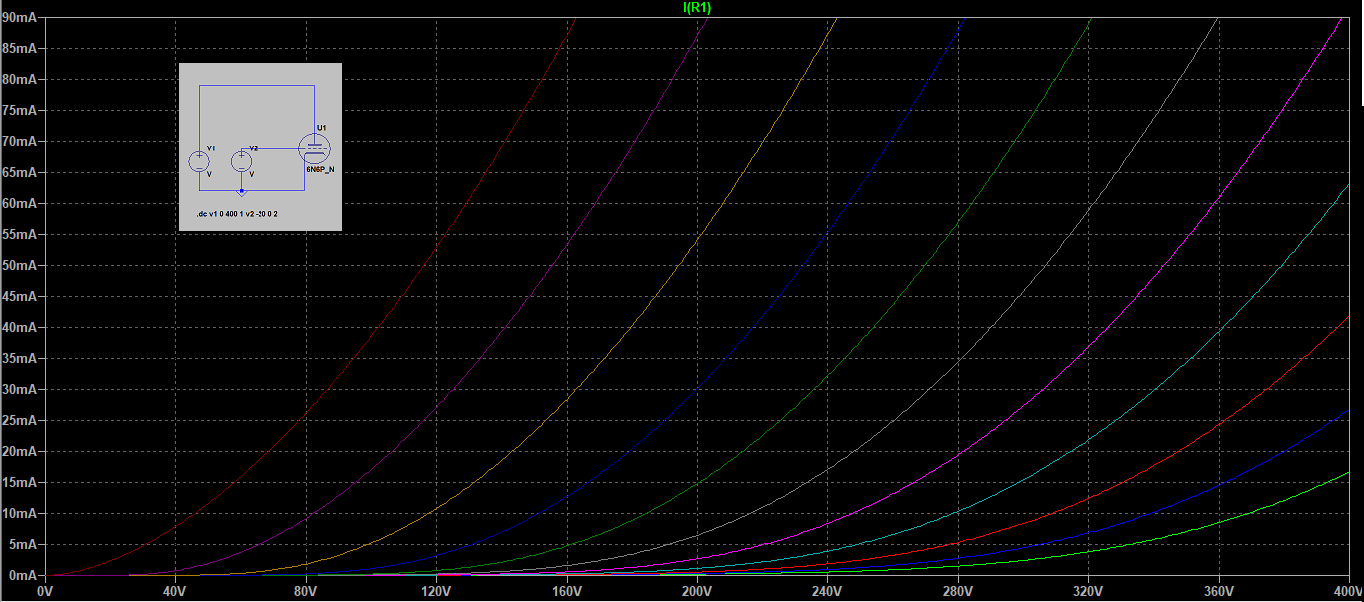Click the U1 reference label
1364x602 pixels.
pyautogui.click(x=321, y=128)
